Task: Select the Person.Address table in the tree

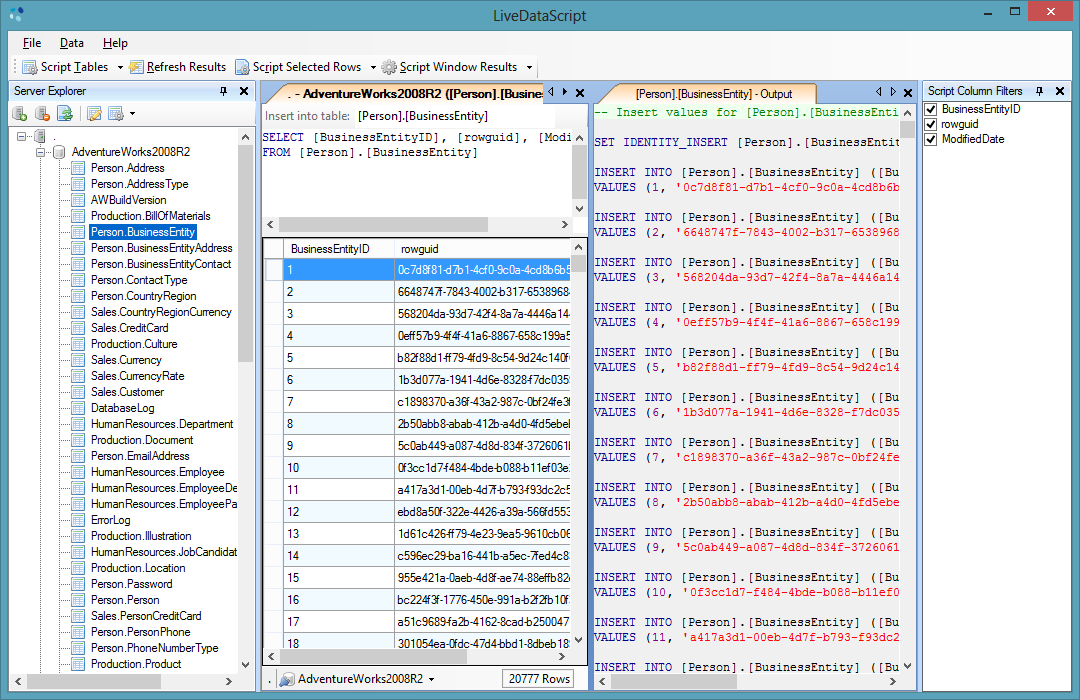Action: (127, 168)
